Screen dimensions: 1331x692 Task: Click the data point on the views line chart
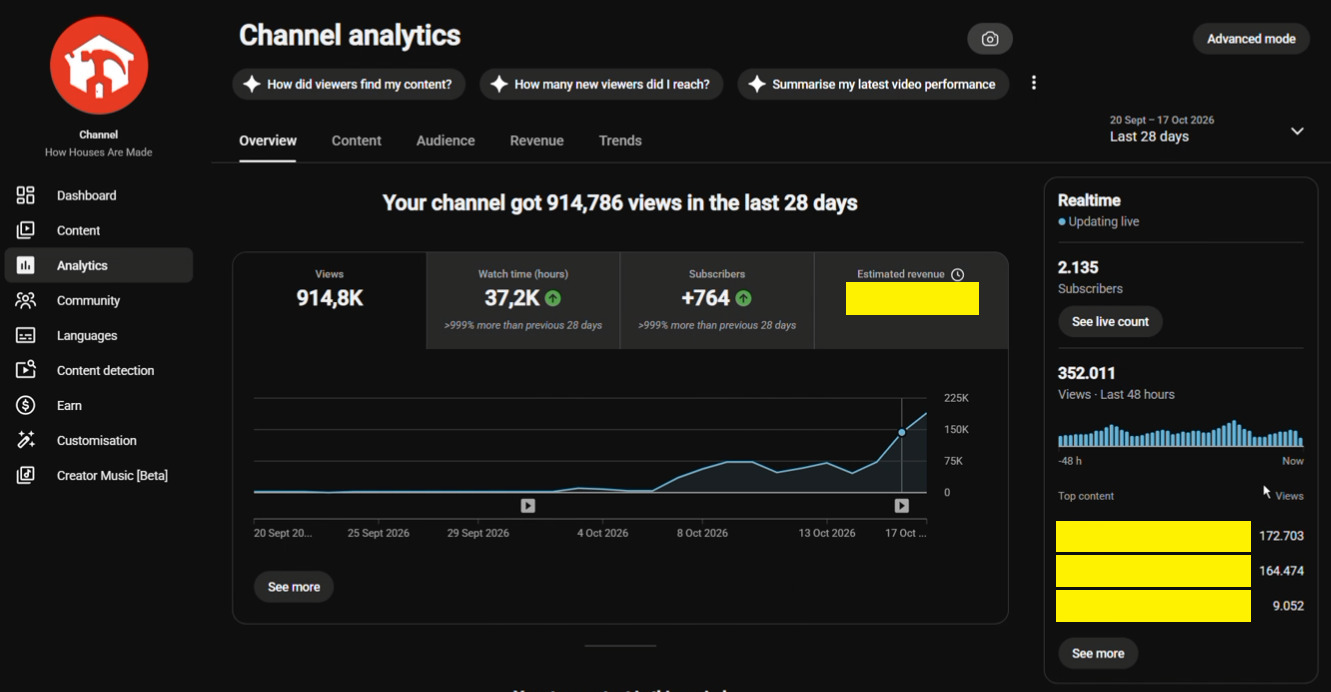click(902, 432)
